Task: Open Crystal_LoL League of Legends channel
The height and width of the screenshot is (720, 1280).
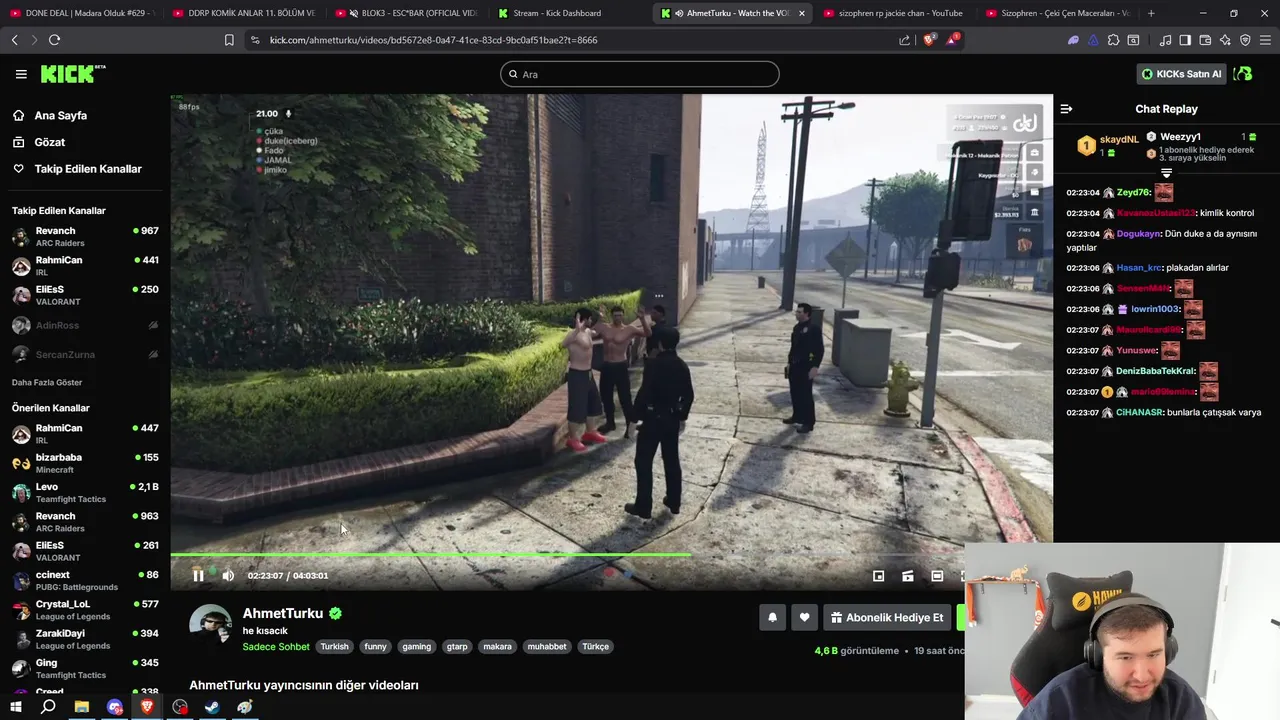Action: click(x=85, y=610)
